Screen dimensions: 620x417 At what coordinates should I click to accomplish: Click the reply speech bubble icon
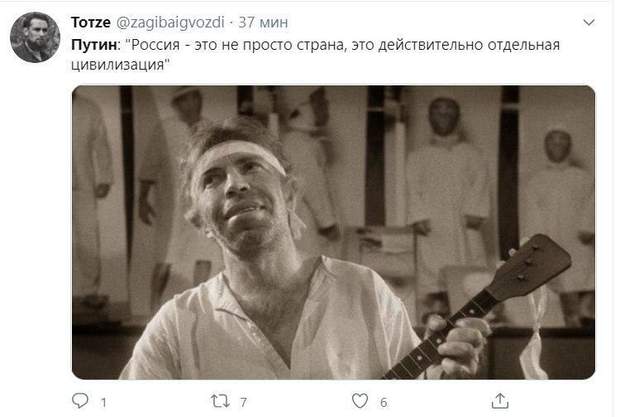click(x=80, y=400)
